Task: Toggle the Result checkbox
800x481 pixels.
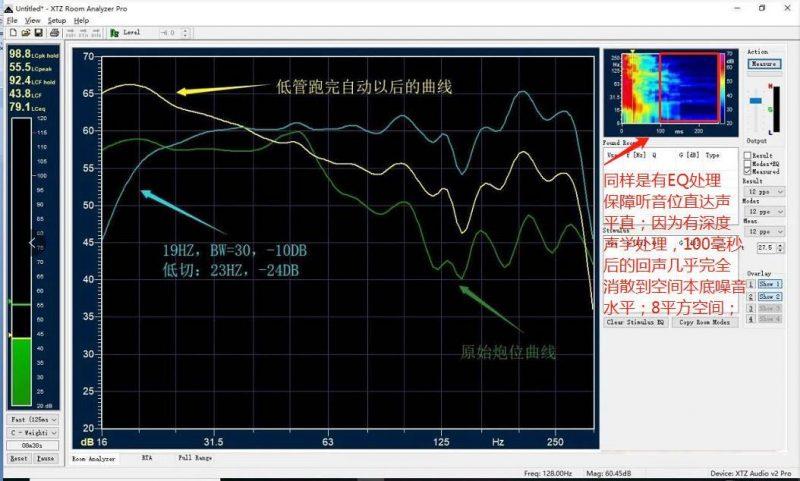Action: tap(748, 156)
